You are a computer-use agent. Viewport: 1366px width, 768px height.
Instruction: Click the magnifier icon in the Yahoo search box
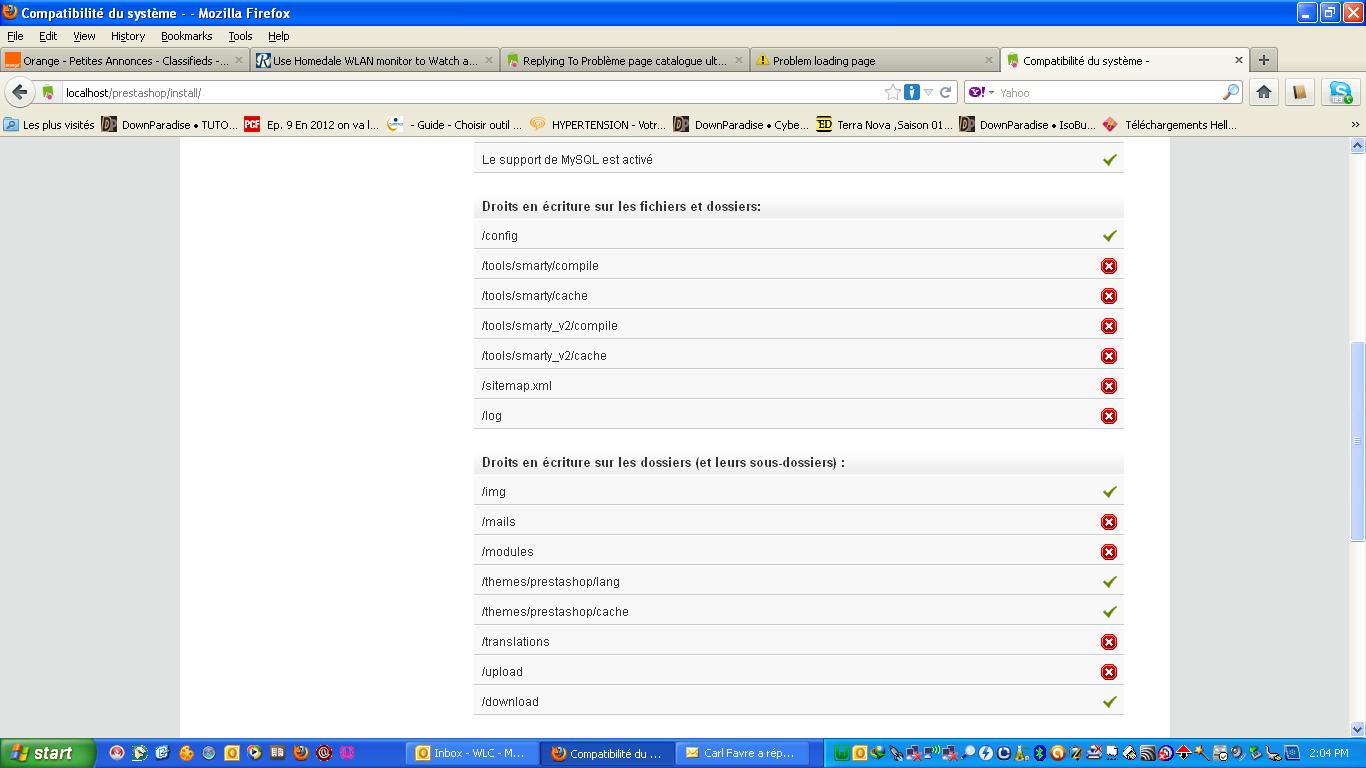(1231, 92)
